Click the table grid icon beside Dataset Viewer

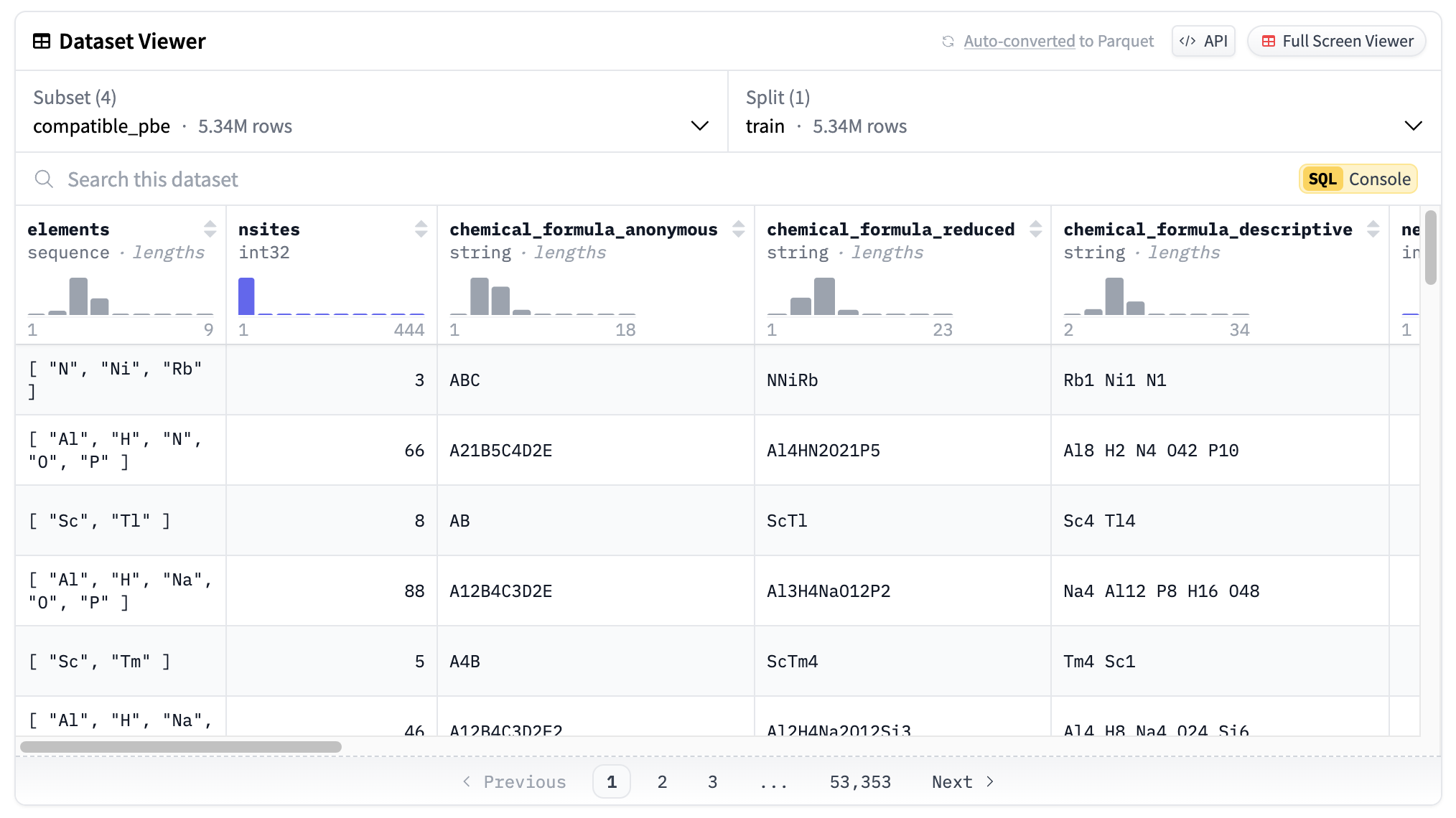point(42,41)
